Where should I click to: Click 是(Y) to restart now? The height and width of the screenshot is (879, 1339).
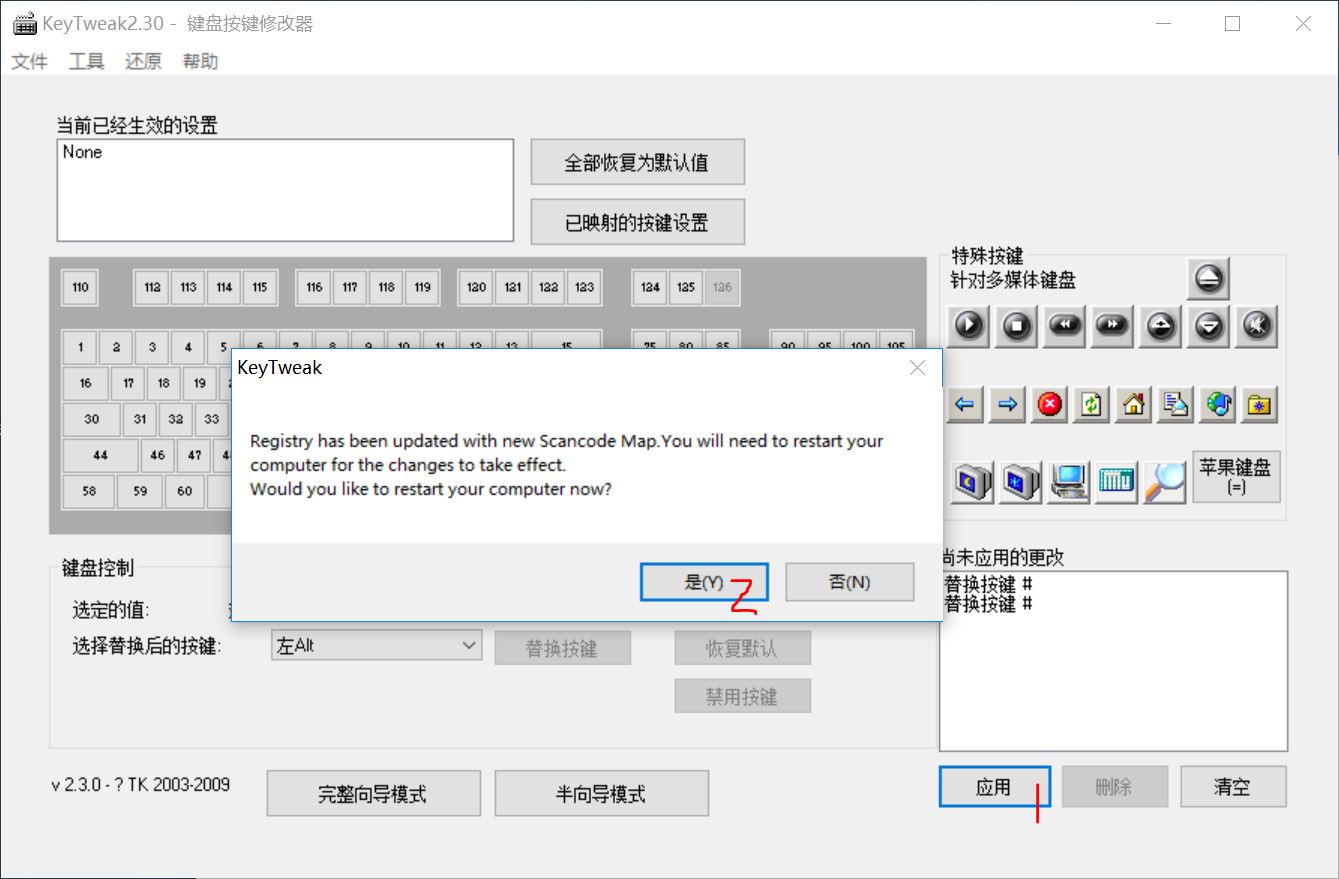(704, 581)
